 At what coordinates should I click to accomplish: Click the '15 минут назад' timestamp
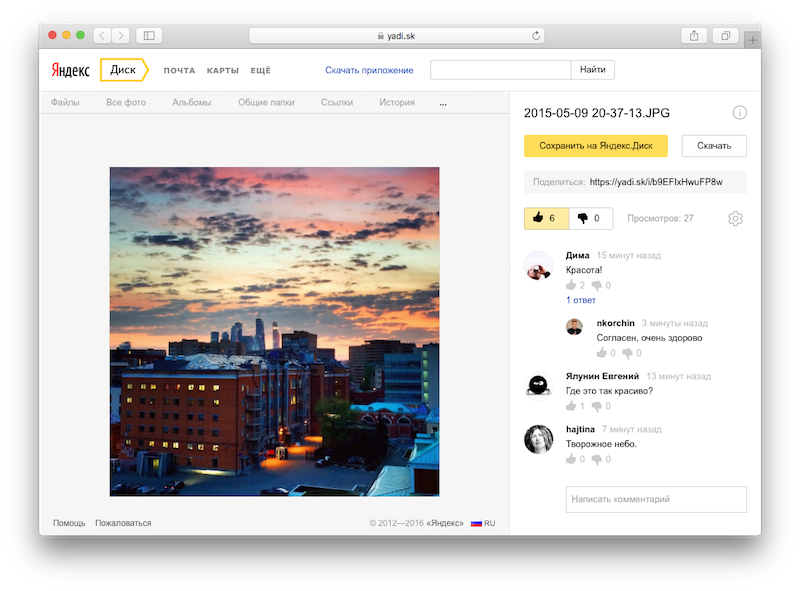point(629,256)
